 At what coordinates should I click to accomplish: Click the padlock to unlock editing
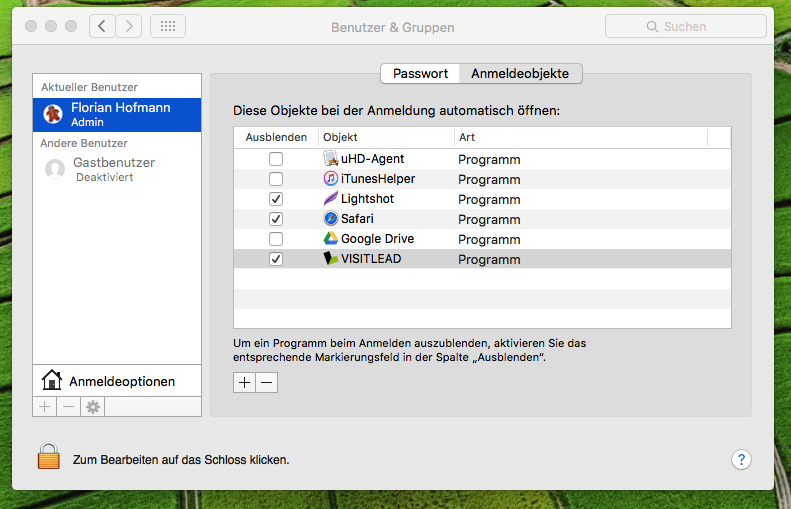coord(49,456)
